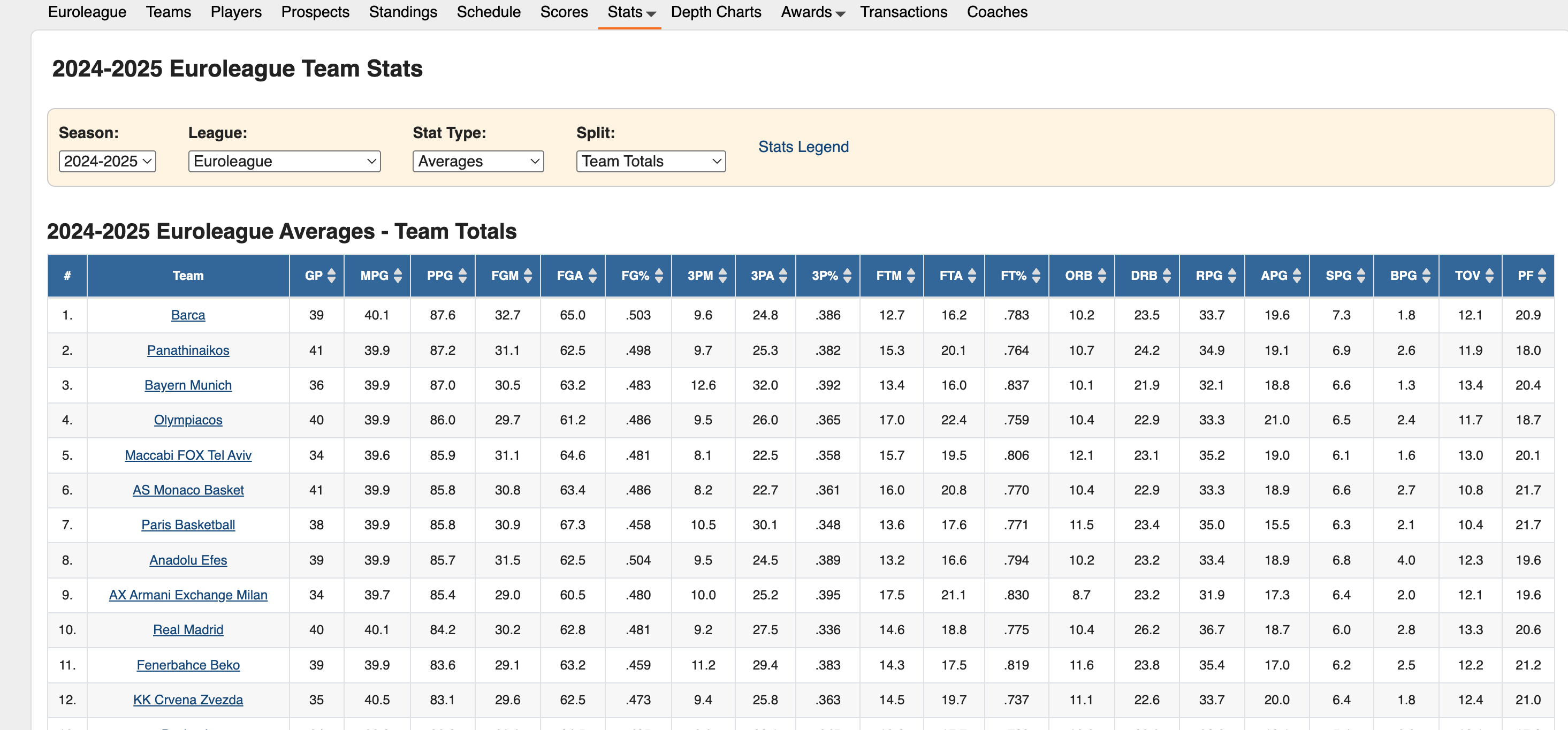Viewport: 1568px width, 730px height.
Task: Click the 3P% column sort arrows
Action: tap(847, 276)
